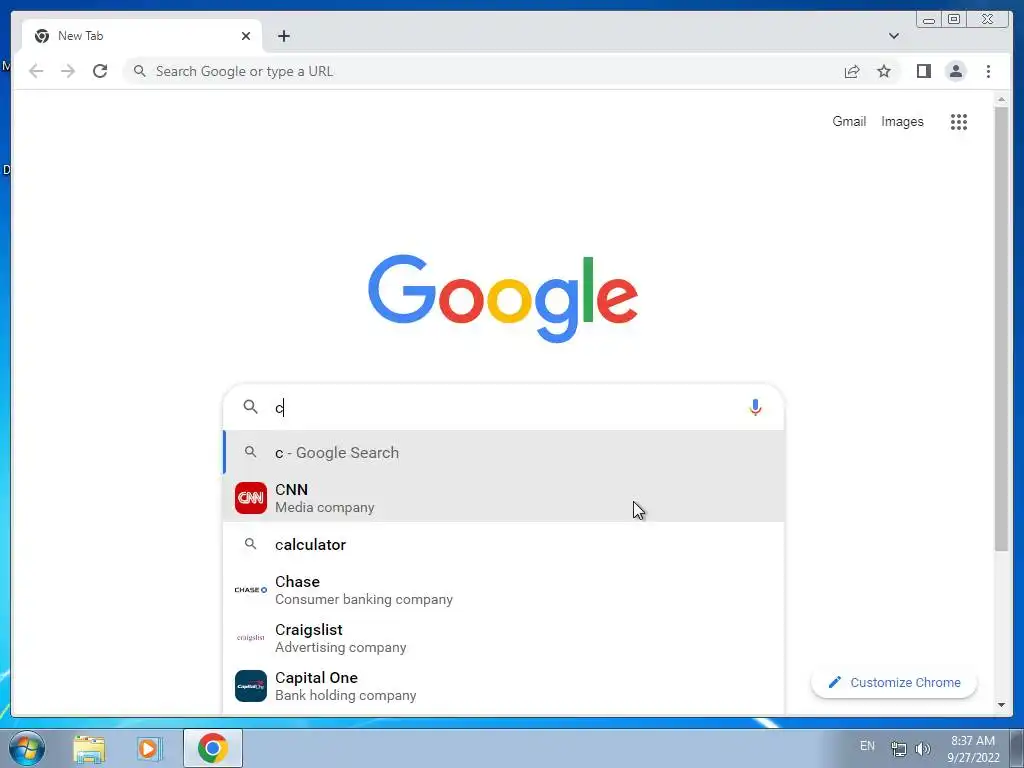
Task: Click the CNN logo thumbnail
Action: [x=251, y=498]
